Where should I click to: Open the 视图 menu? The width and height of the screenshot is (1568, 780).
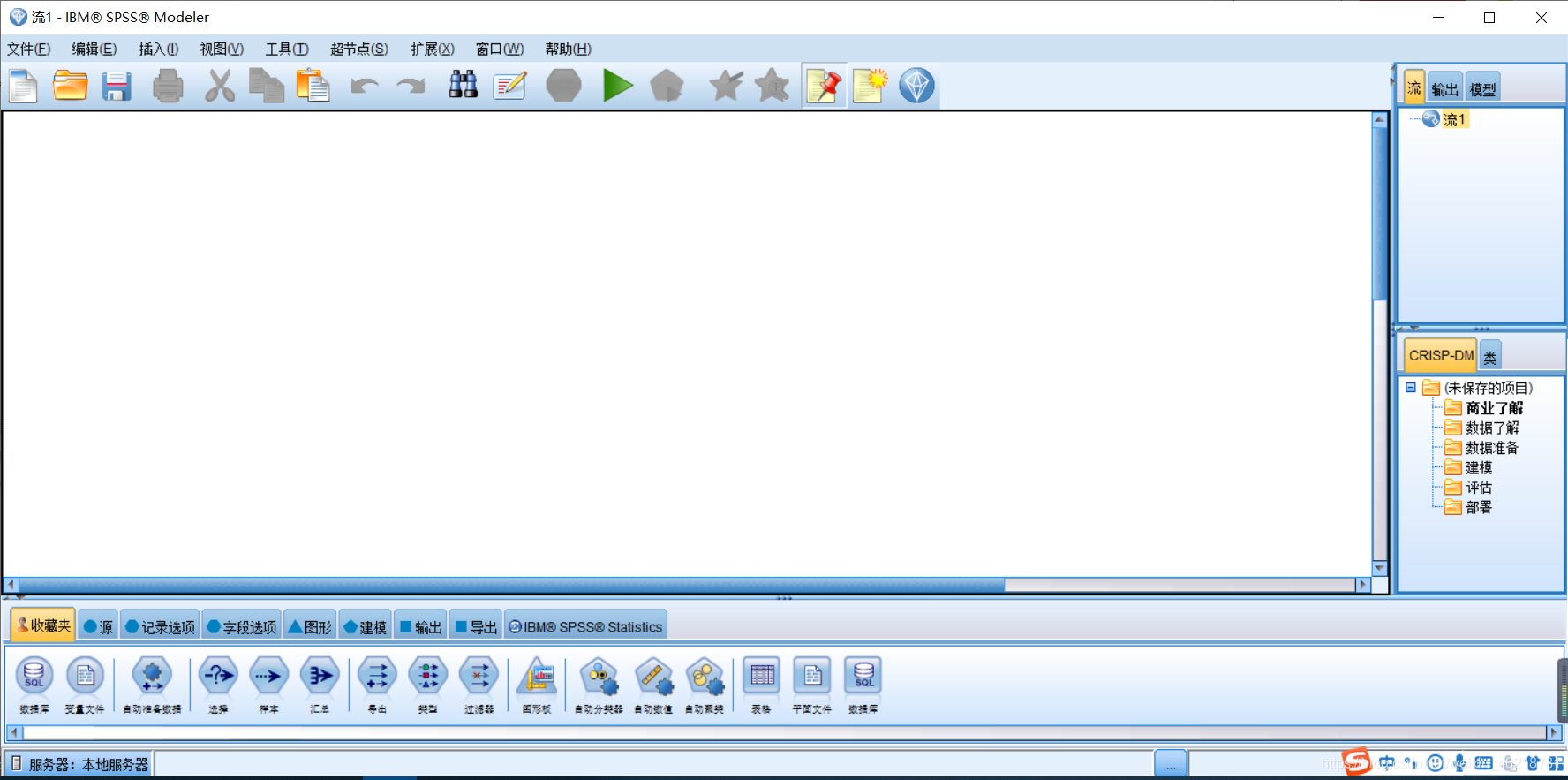(x=222, y=49)
